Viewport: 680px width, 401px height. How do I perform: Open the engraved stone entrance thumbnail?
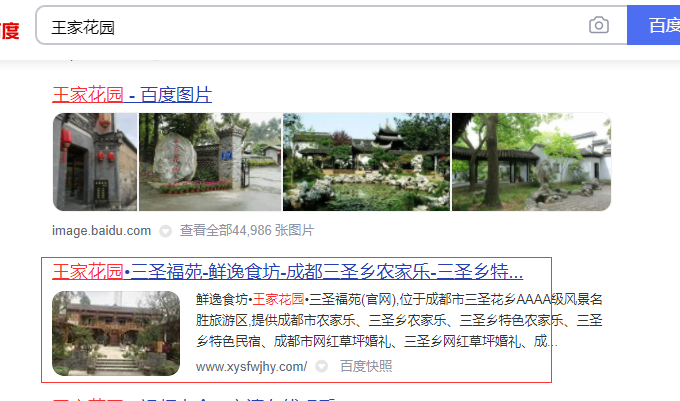[x=210, y=162]
